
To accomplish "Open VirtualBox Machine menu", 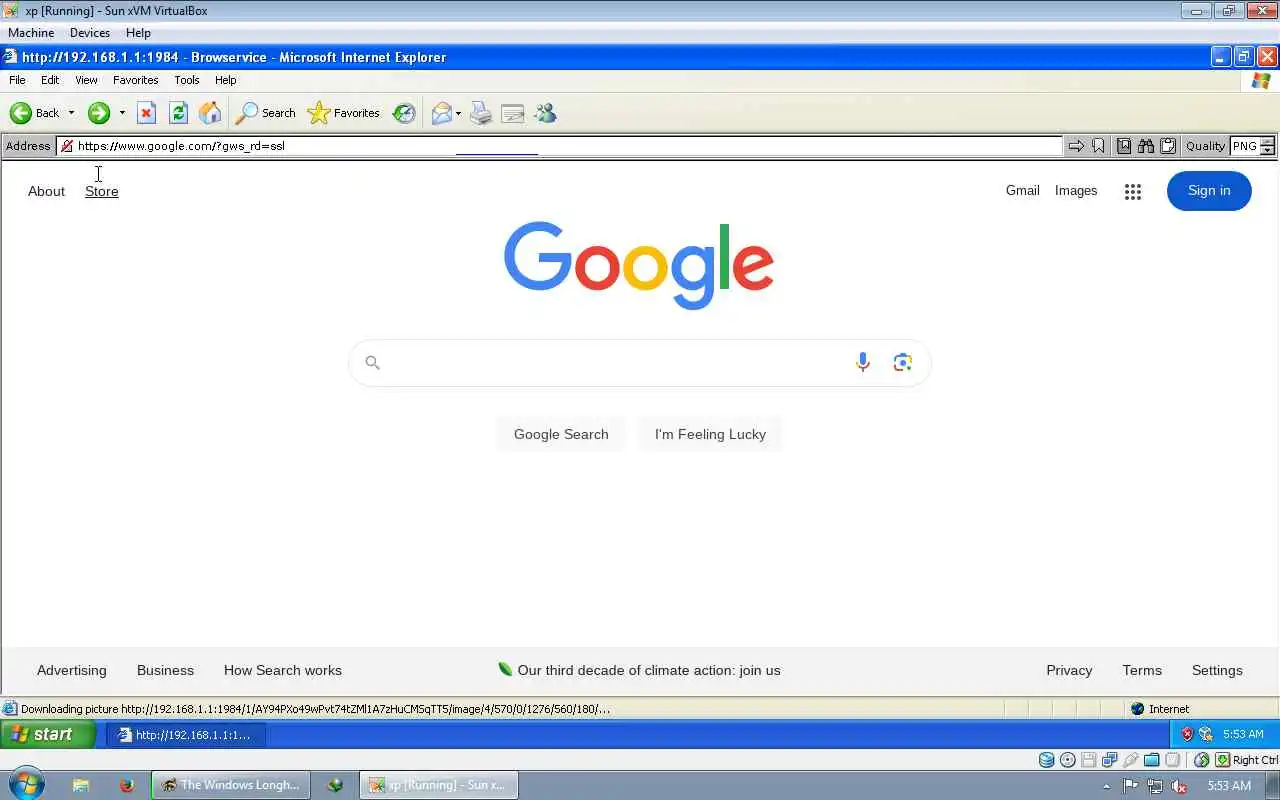I will click(31, 33).
